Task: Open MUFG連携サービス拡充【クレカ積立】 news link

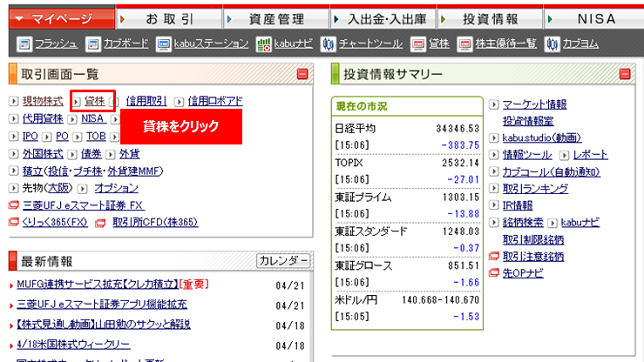Action: click(98, 284)
